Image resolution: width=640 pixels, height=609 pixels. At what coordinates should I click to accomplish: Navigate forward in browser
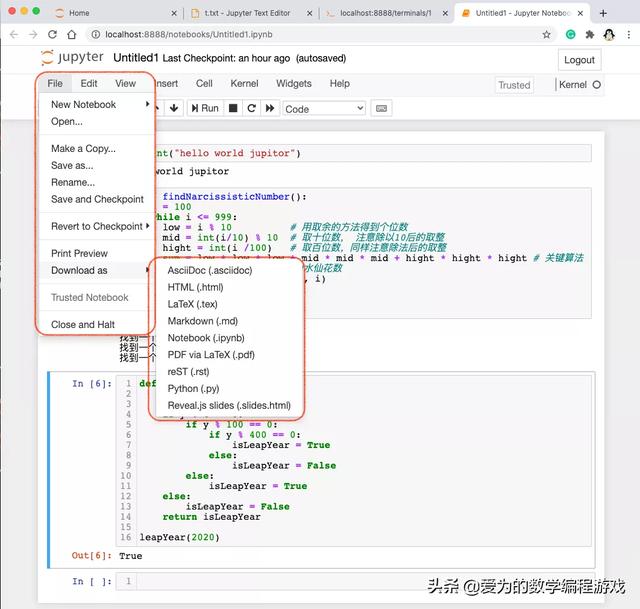(33, 35)
